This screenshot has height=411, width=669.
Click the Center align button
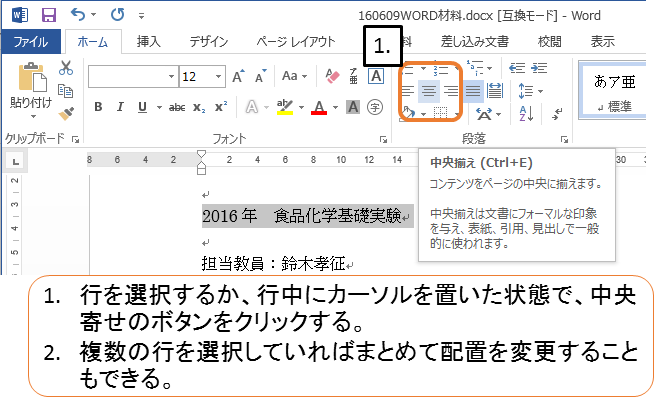[431, 91]
